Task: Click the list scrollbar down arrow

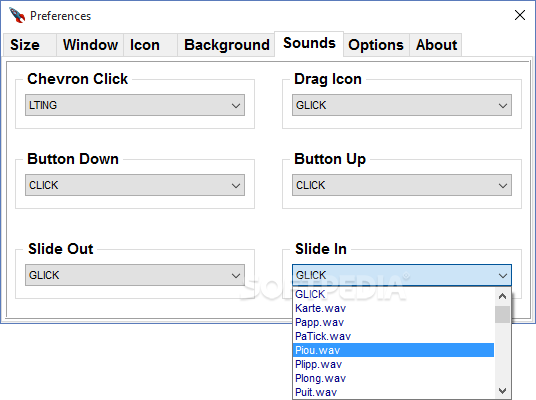Action: click(x=502, y=390)
